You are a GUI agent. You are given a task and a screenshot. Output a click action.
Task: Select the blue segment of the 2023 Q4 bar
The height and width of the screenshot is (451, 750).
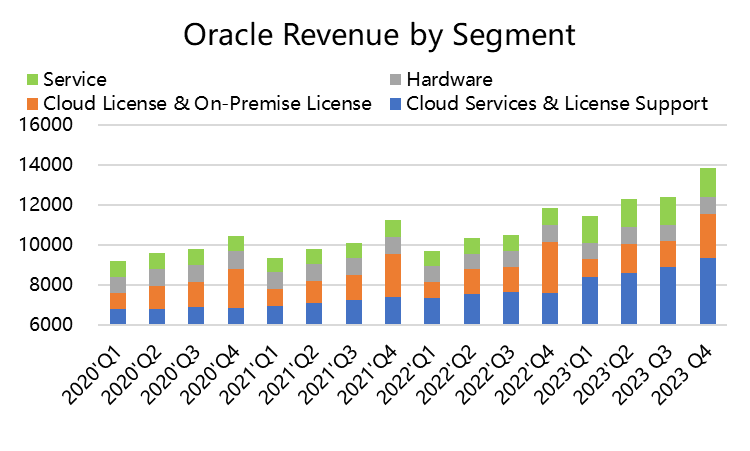708,291
